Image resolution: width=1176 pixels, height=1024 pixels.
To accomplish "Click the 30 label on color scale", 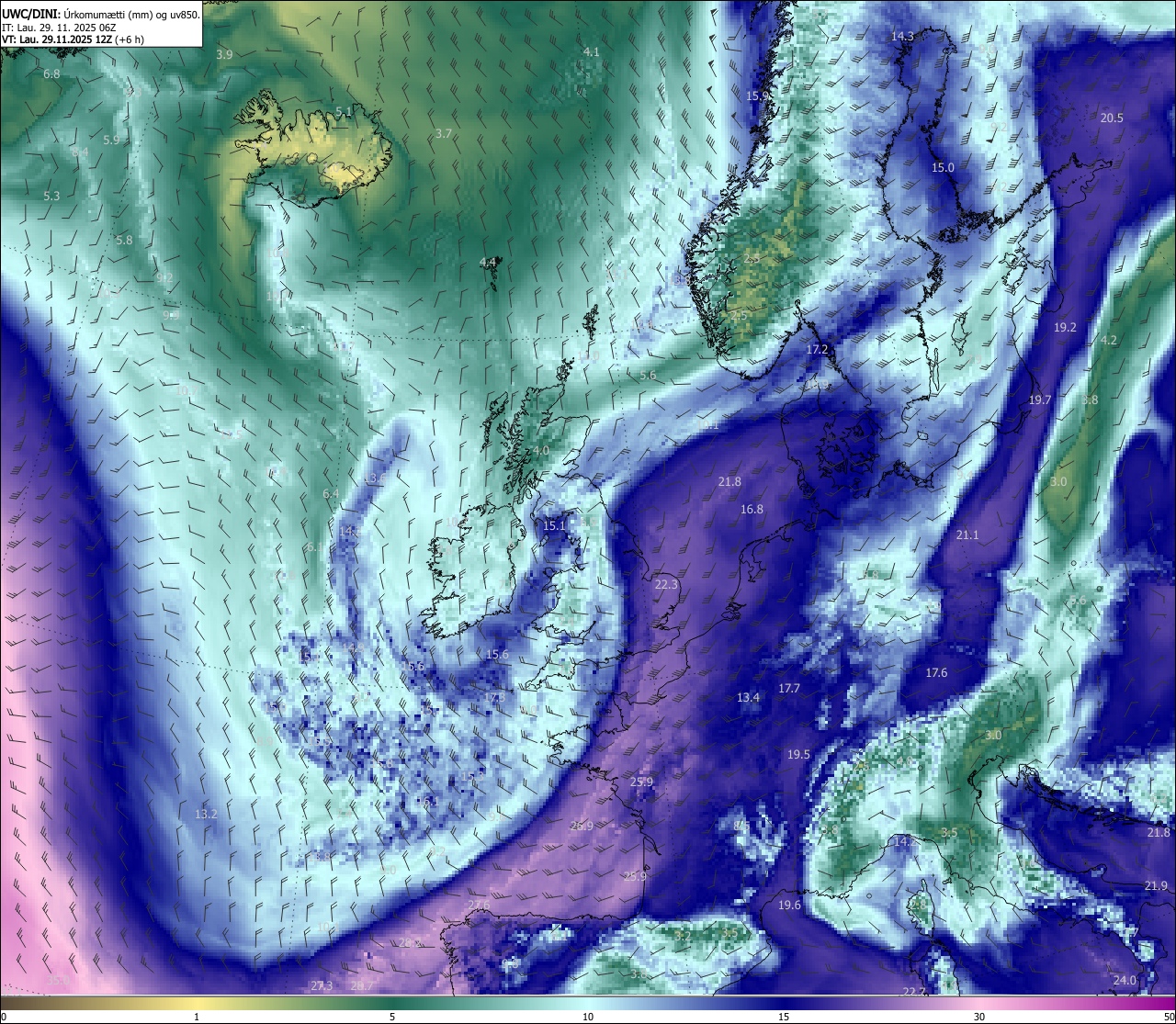I will pyautogui.click(x=979, y=1017).
